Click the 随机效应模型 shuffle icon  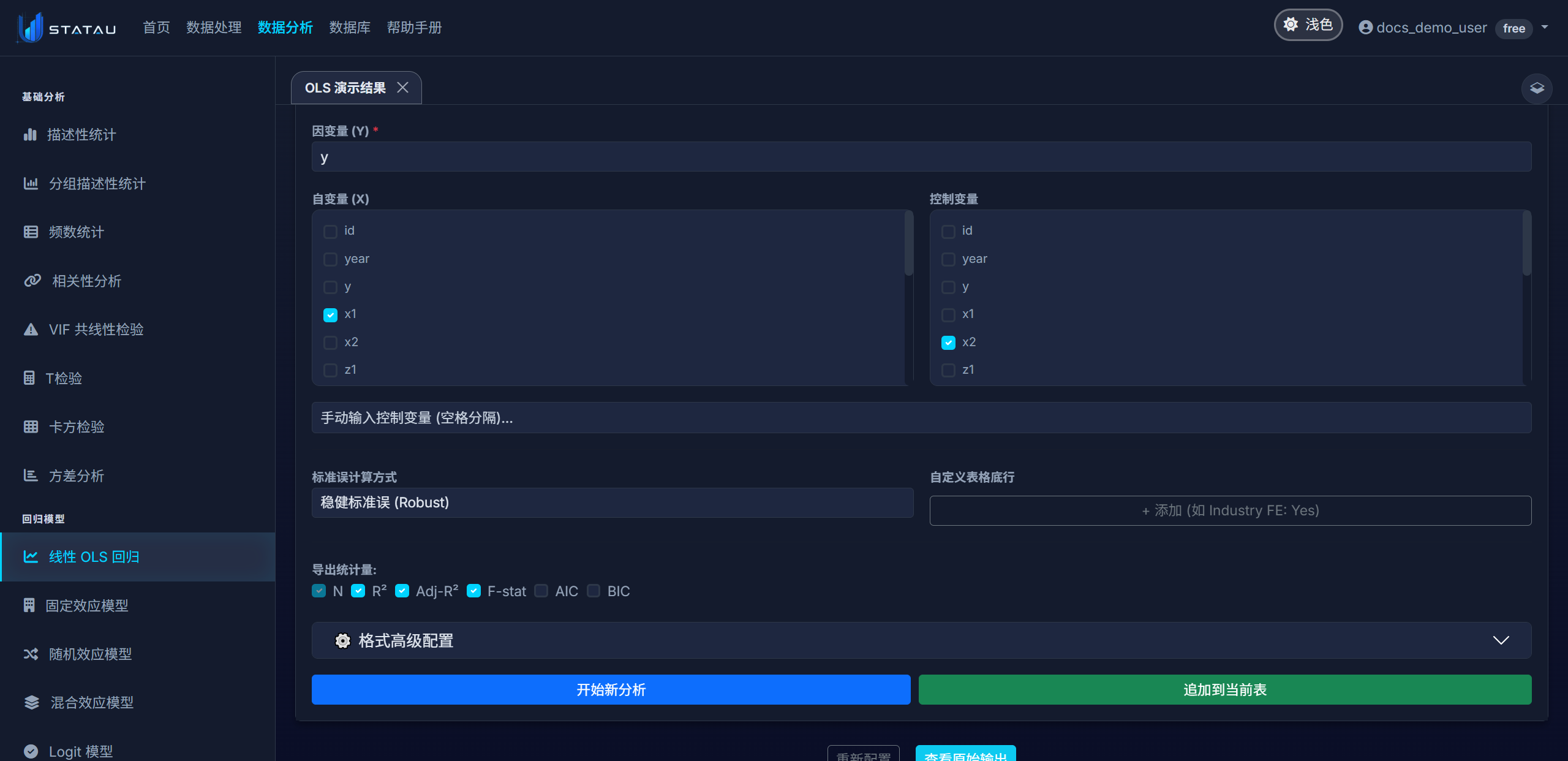coord(31,654)
